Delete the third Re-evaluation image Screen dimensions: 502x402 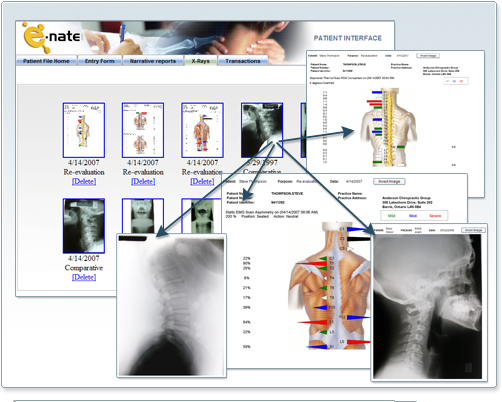pyautogui.click(x=202, y=181)
